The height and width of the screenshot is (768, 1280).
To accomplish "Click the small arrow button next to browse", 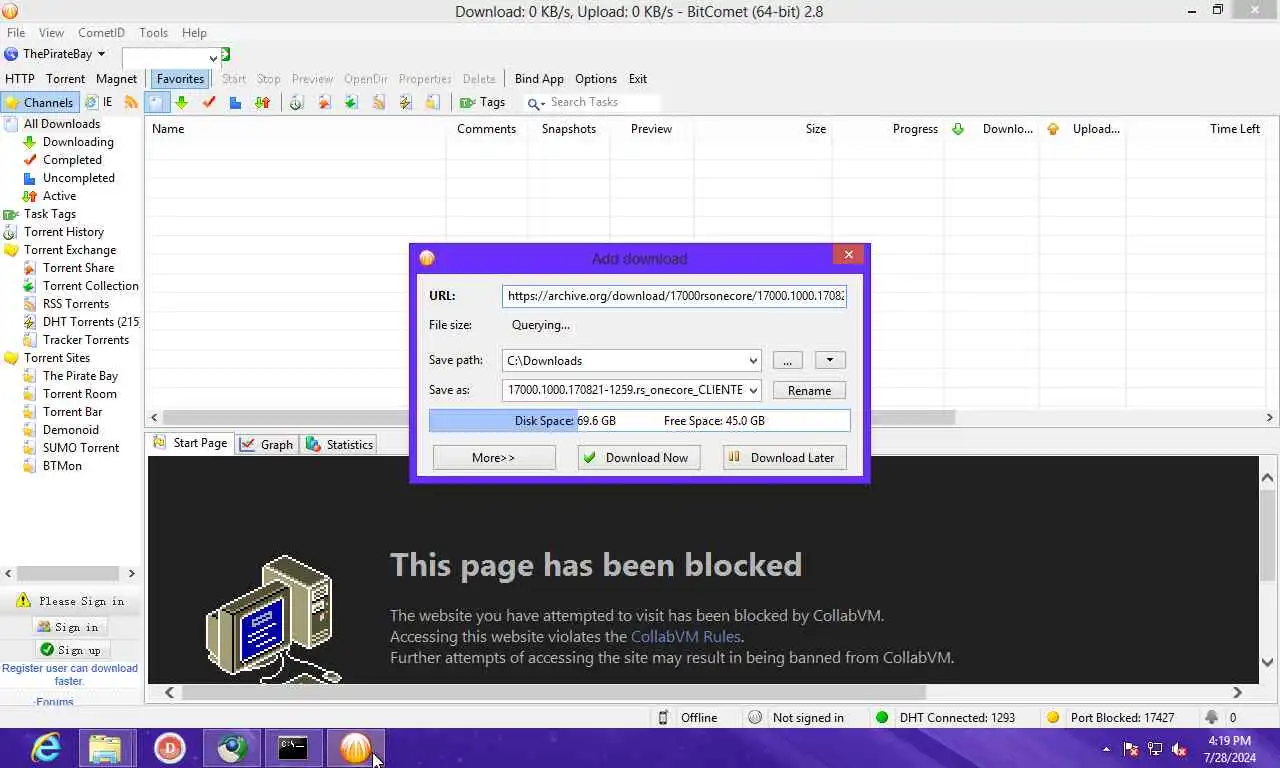I will (x=830, y=360).
